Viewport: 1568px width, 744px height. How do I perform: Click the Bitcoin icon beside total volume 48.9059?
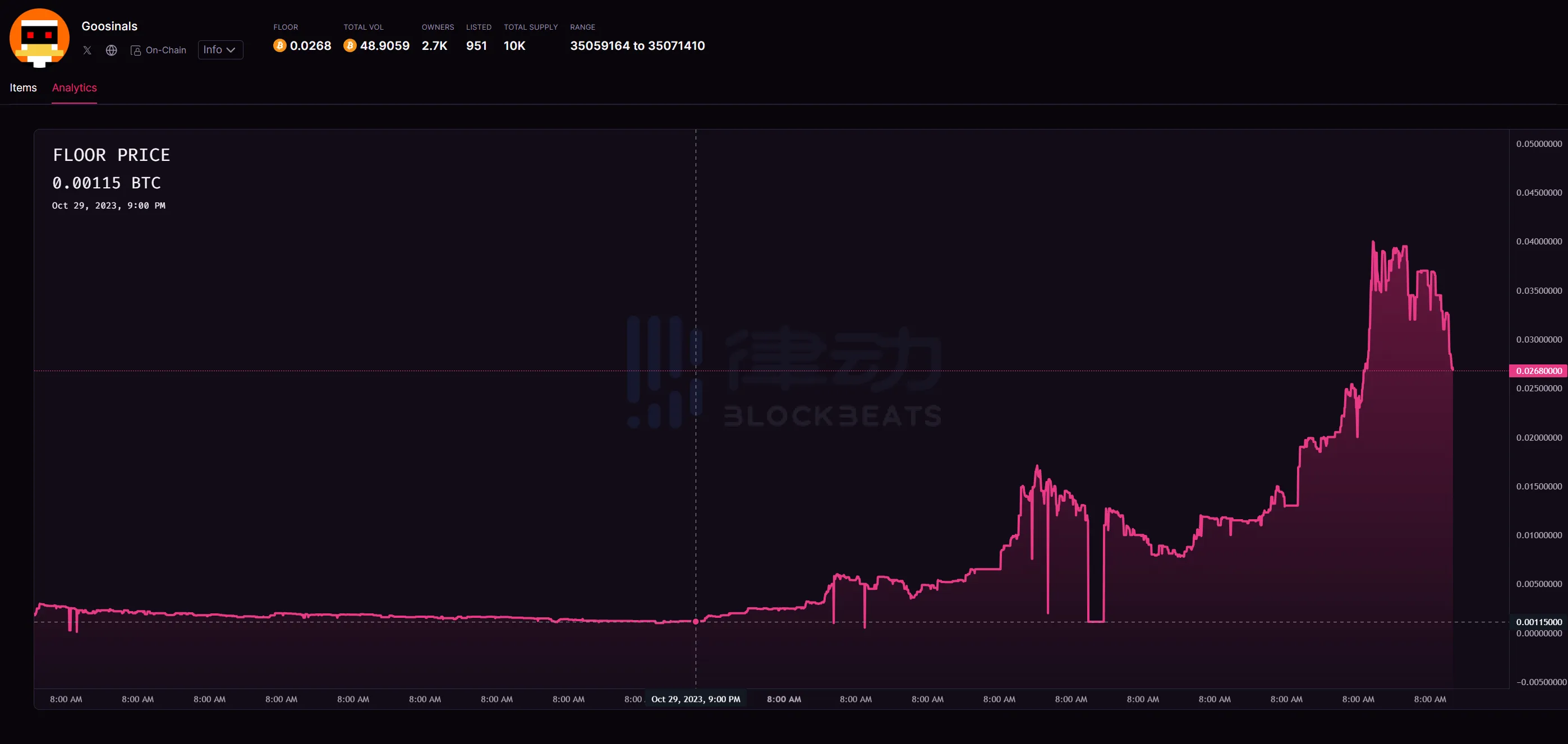coord(350,45)
